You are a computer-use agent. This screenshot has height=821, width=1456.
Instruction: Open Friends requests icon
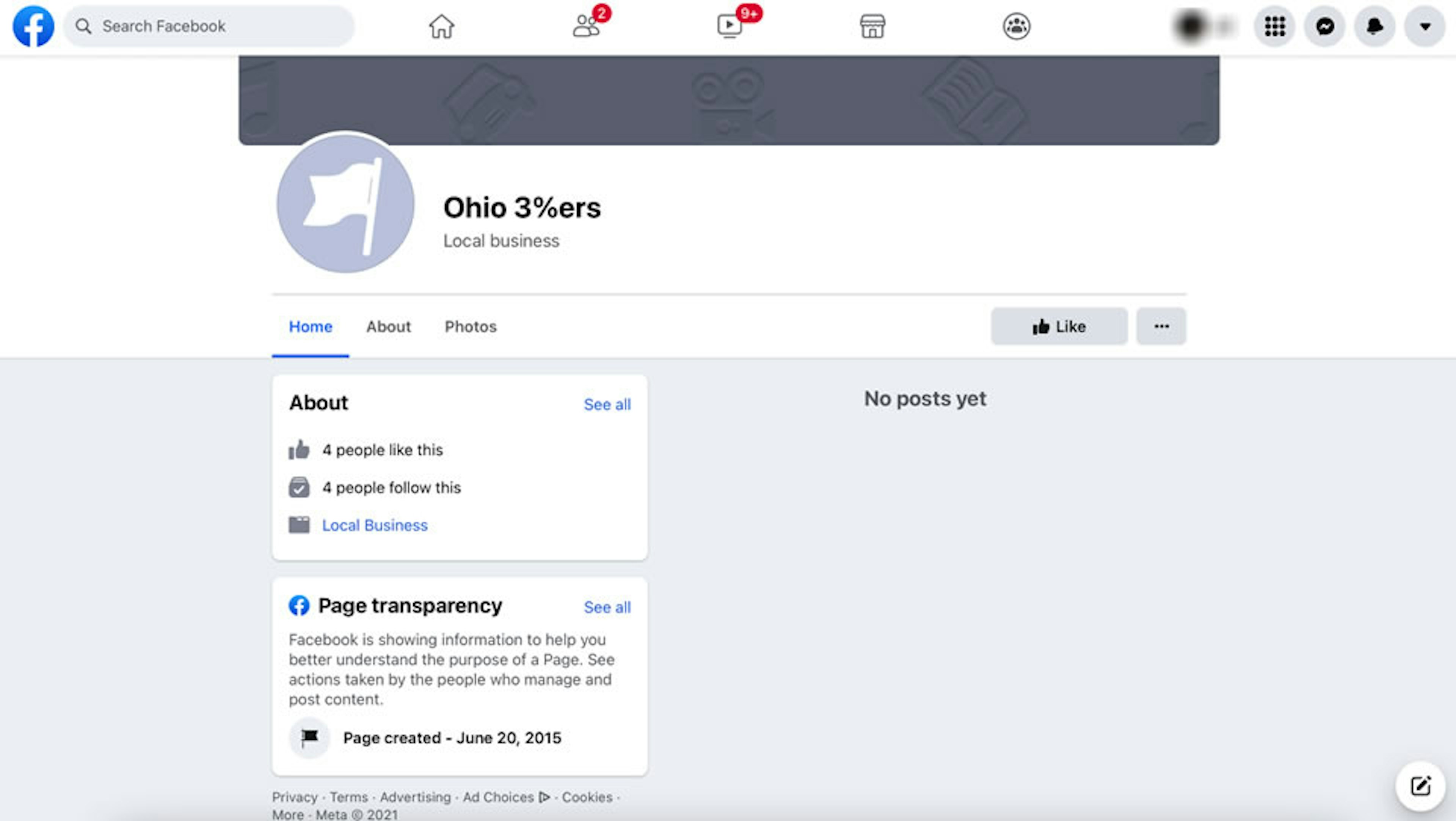coord(586,26)
